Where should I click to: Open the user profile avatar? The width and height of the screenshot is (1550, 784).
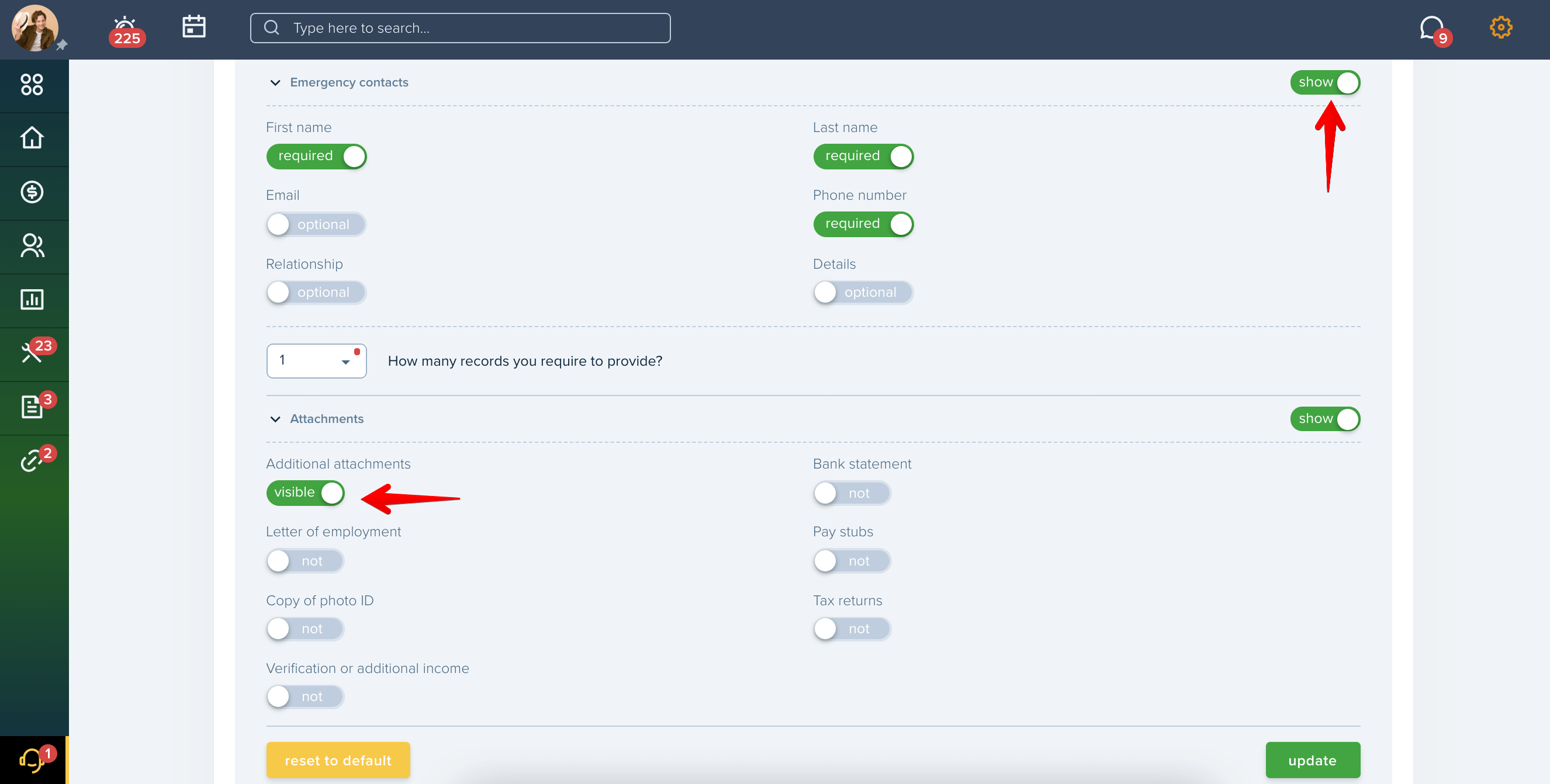tap(34, 28)
